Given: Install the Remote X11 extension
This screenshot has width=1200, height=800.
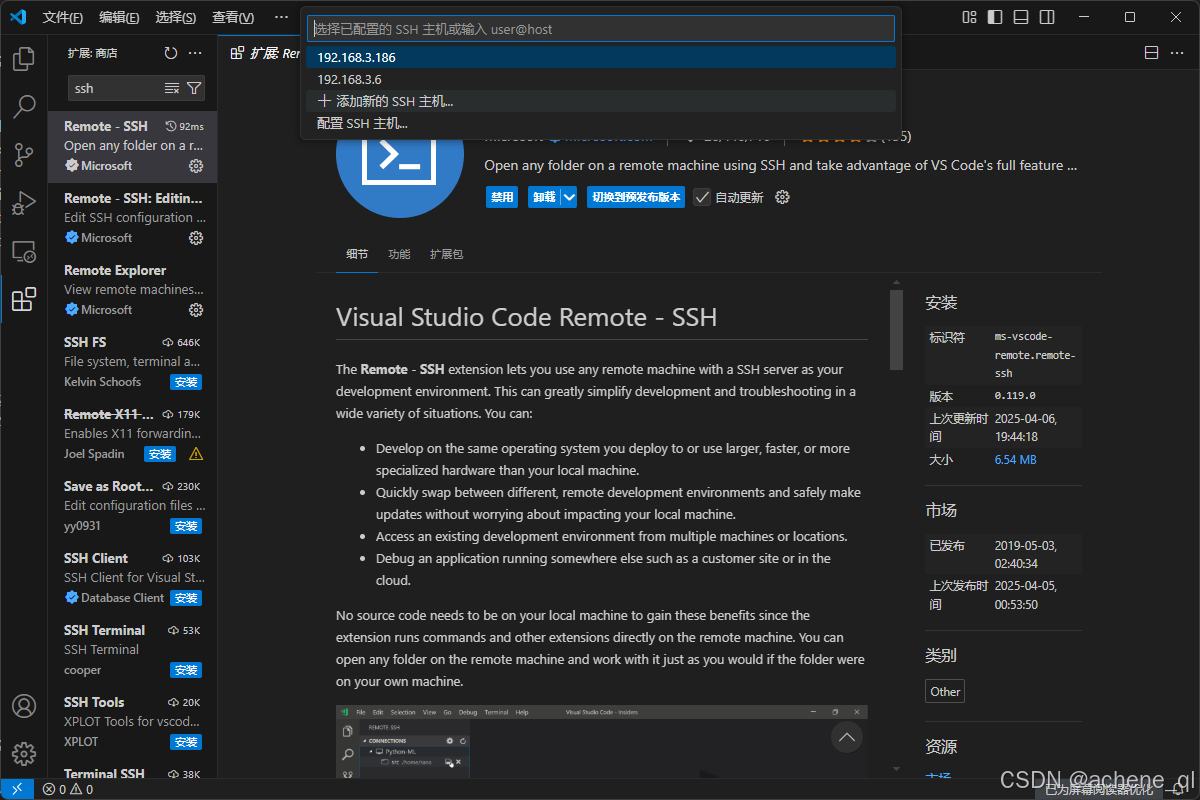Looking at the screenshot, I should (160, 454).
